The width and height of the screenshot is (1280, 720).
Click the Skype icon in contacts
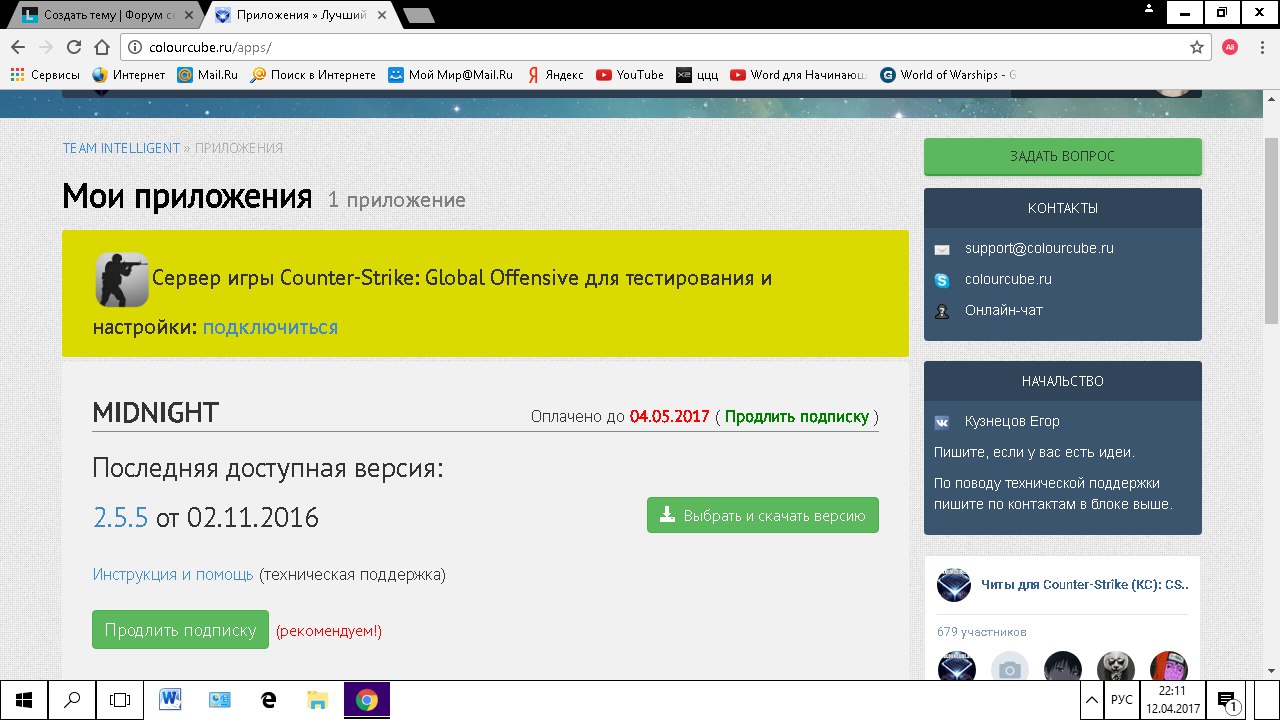coord(942,280)
